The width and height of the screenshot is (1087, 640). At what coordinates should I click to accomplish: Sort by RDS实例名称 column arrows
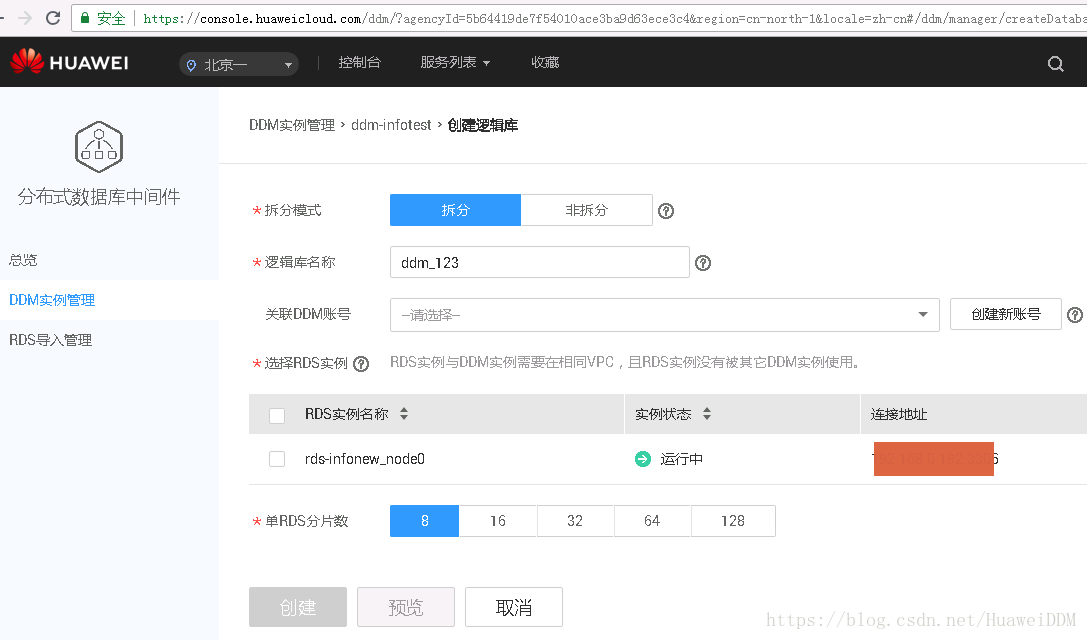click(x=403, y=414)
